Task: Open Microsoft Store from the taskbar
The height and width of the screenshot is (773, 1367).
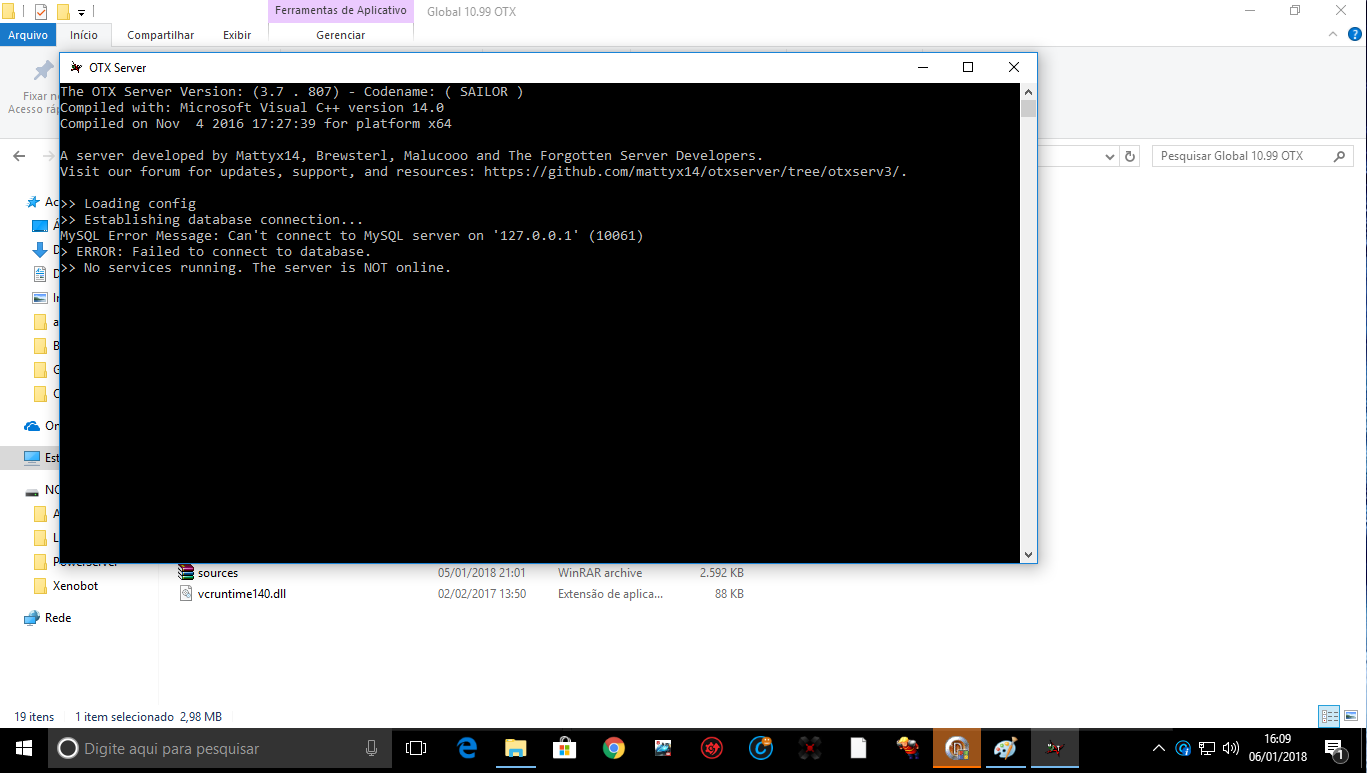Action: pyautogui.click(x=565, y=748)
